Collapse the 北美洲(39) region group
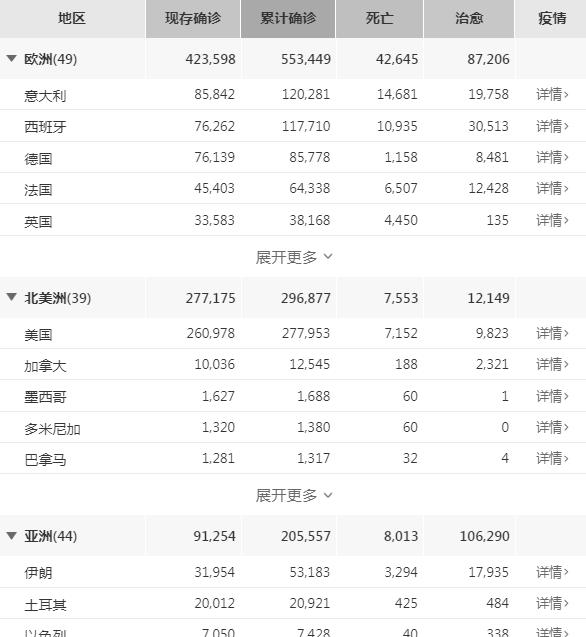The image size is (586, 637). pos(12,297)
